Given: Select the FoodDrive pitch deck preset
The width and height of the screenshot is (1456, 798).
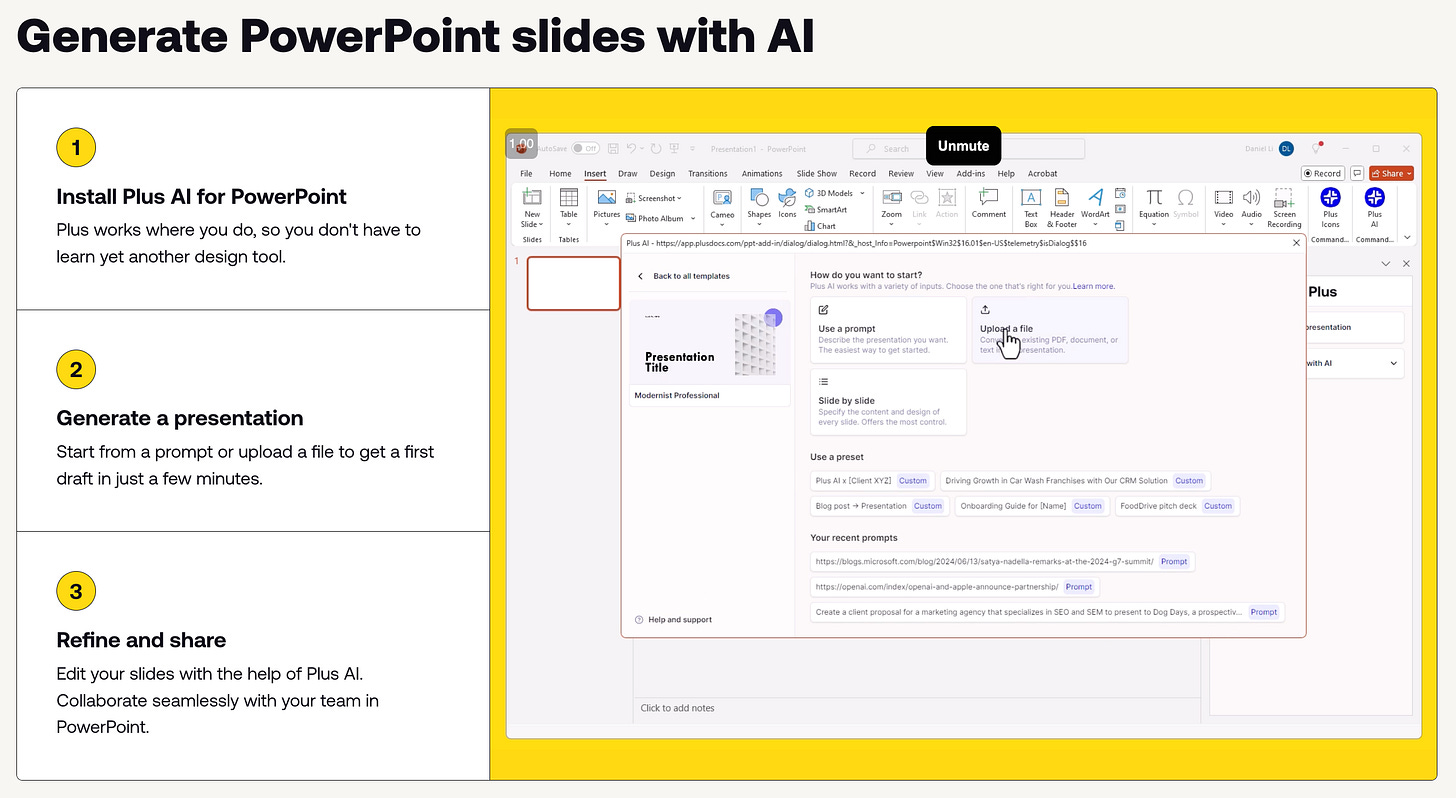Looking at the screenshot, I should point(1177,506).
